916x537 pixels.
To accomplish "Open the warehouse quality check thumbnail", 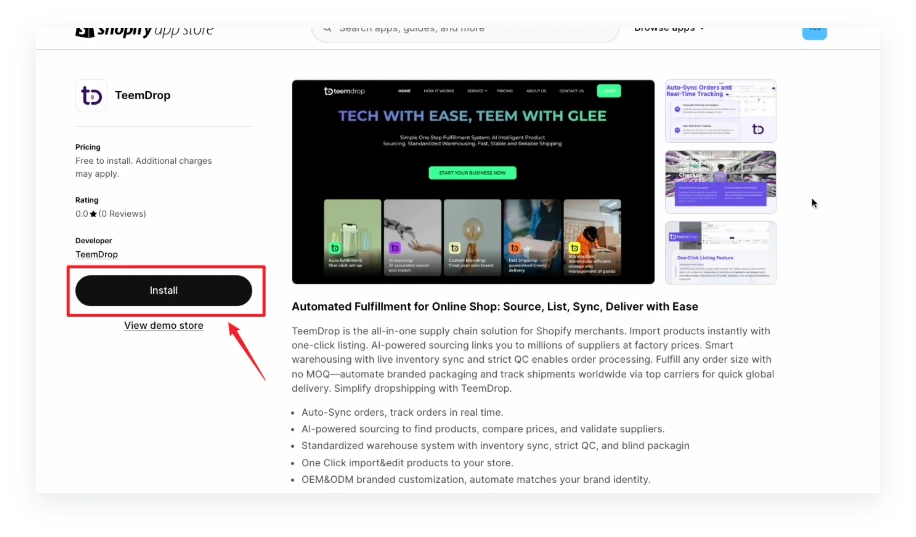I will (720, 182).
